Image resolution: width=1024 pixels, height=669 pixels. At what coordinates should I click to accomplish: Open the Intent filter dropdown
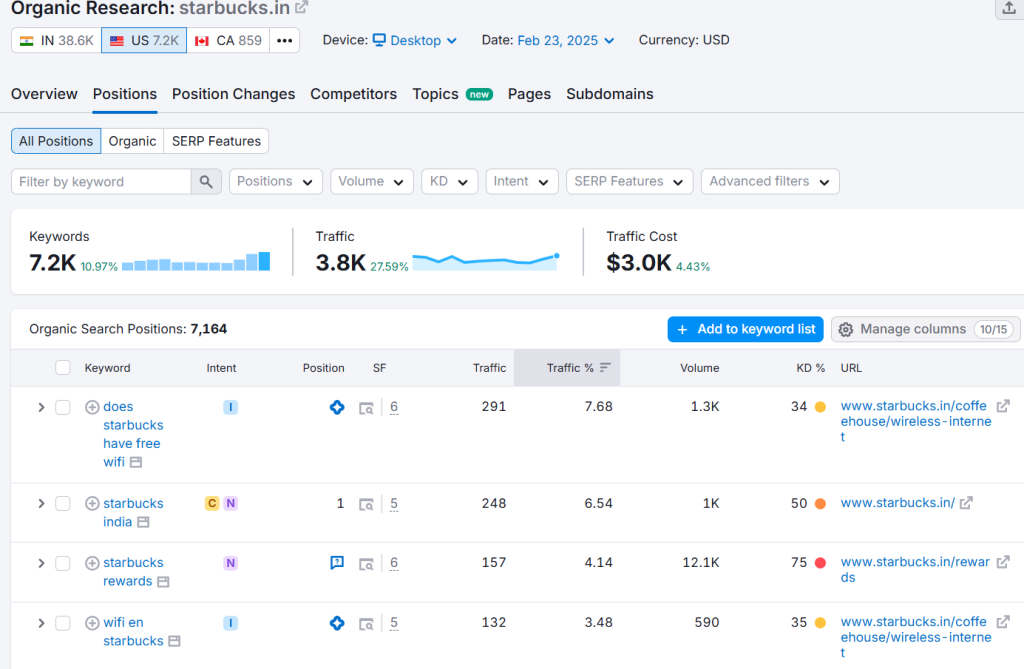click(x=522, y=182)
